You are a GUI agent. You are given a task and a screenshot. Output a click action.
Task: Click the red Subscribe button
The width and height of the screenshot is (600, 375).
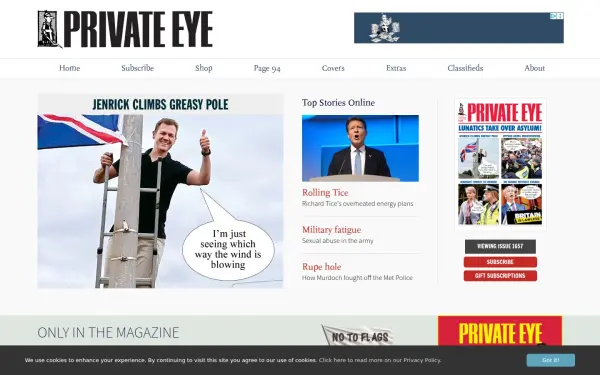click(x=500, y=262)
